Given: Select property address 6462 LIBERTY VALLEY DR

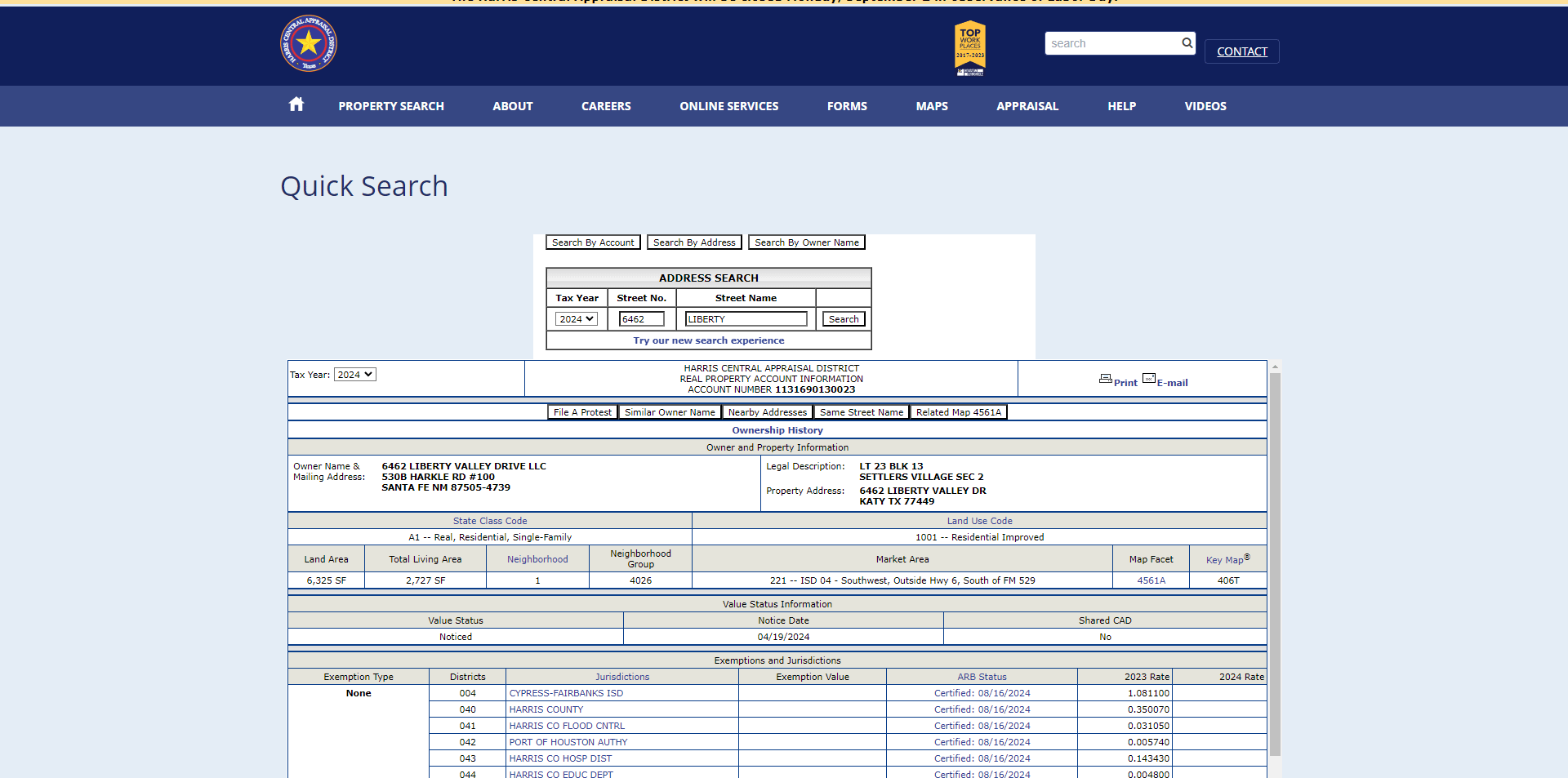Looking at the screenshot, I should coord(923,491).
